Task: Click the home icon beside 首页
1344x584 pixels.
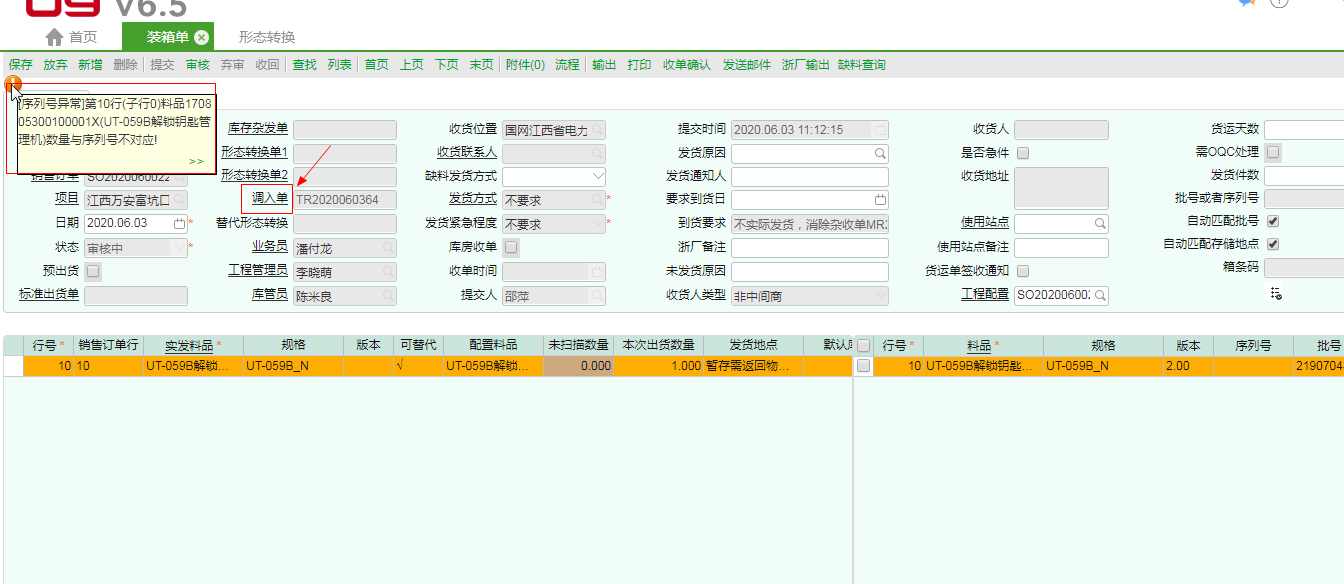Action: 55,37
